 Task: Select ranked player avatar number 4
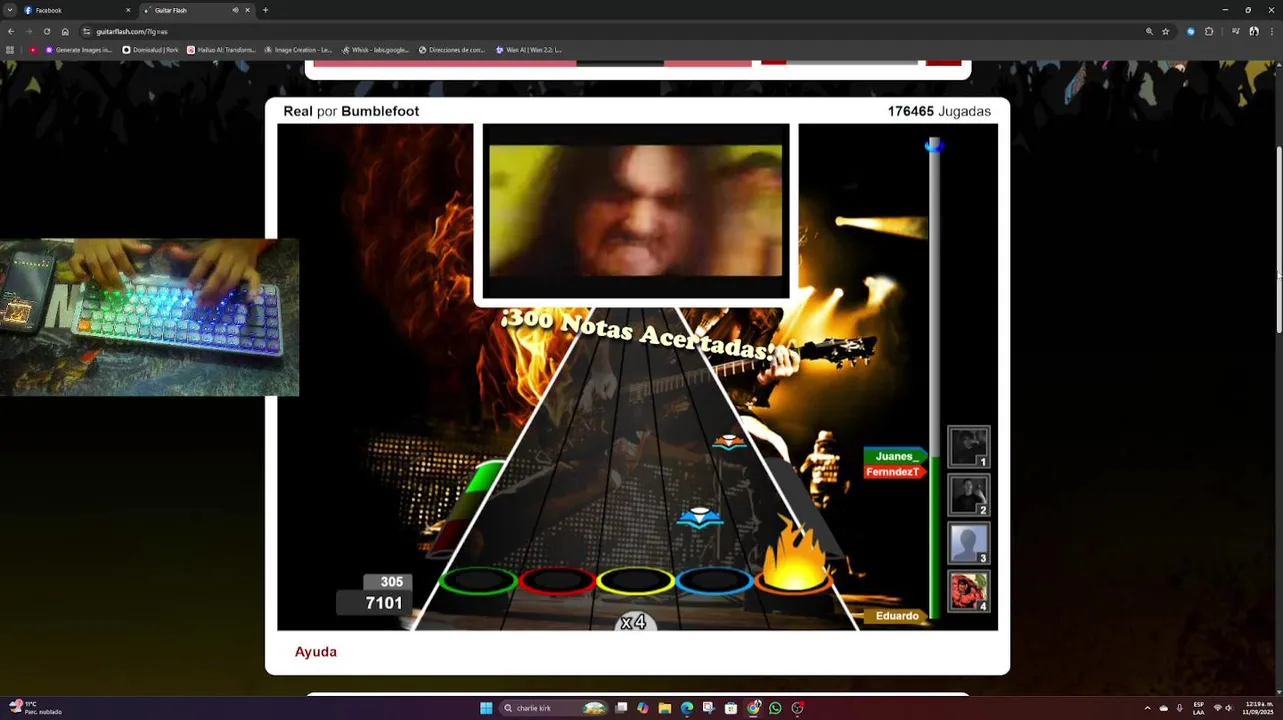click(968, 591)
